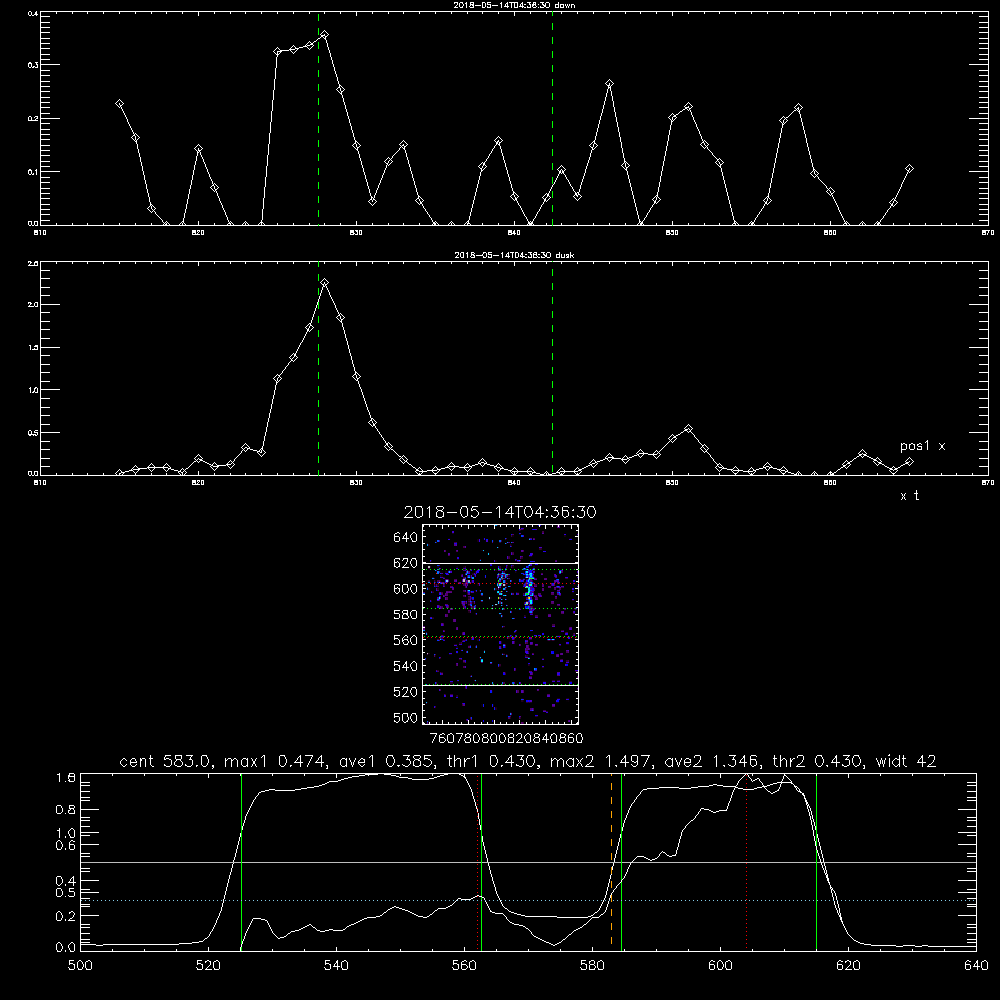Click the "2.0" y-axis label of dusk plot
Image resolution: width=1000 pixels, height=1000 pixels.
pos(33,304)
